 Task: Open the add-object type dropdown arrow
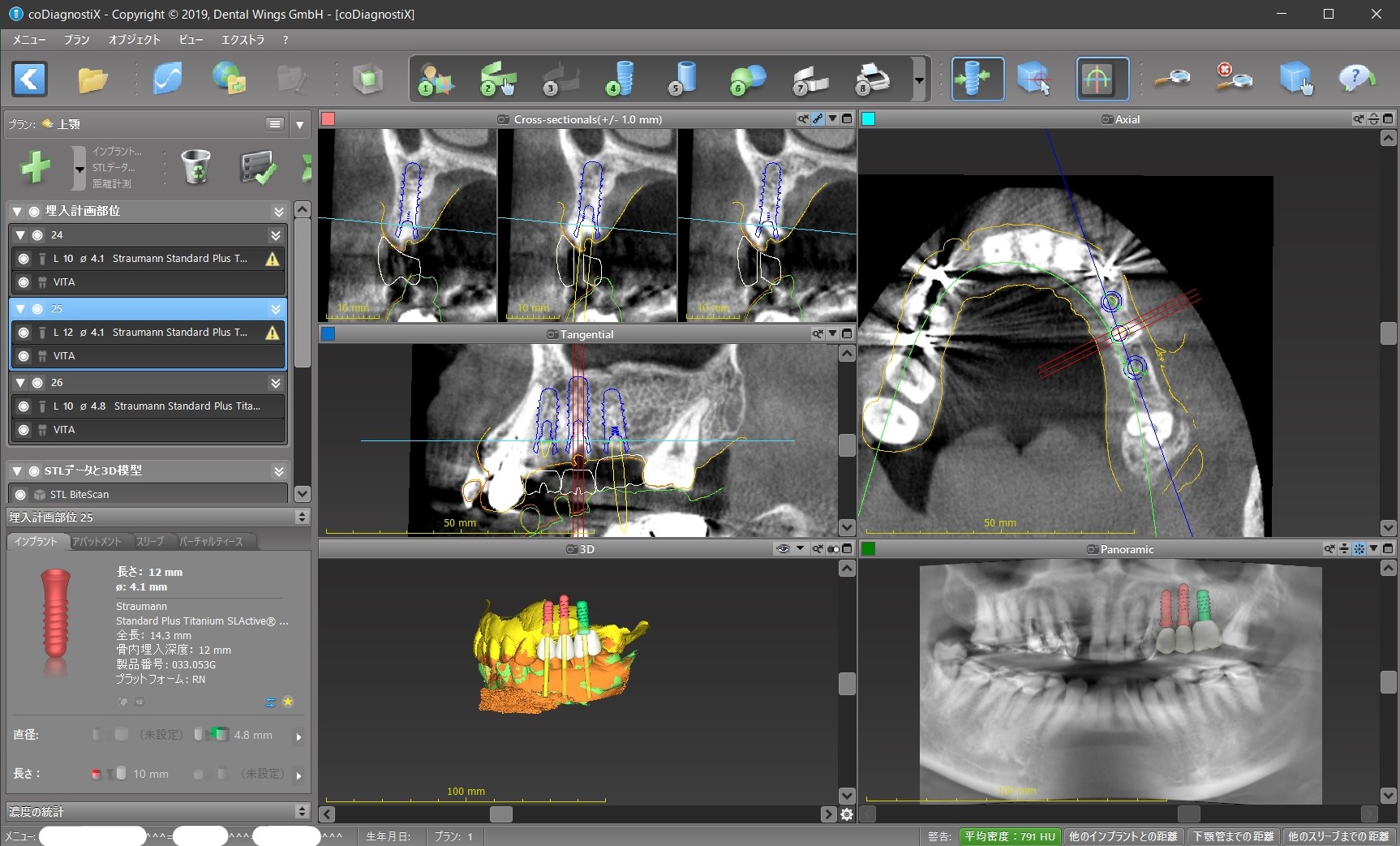79,168
